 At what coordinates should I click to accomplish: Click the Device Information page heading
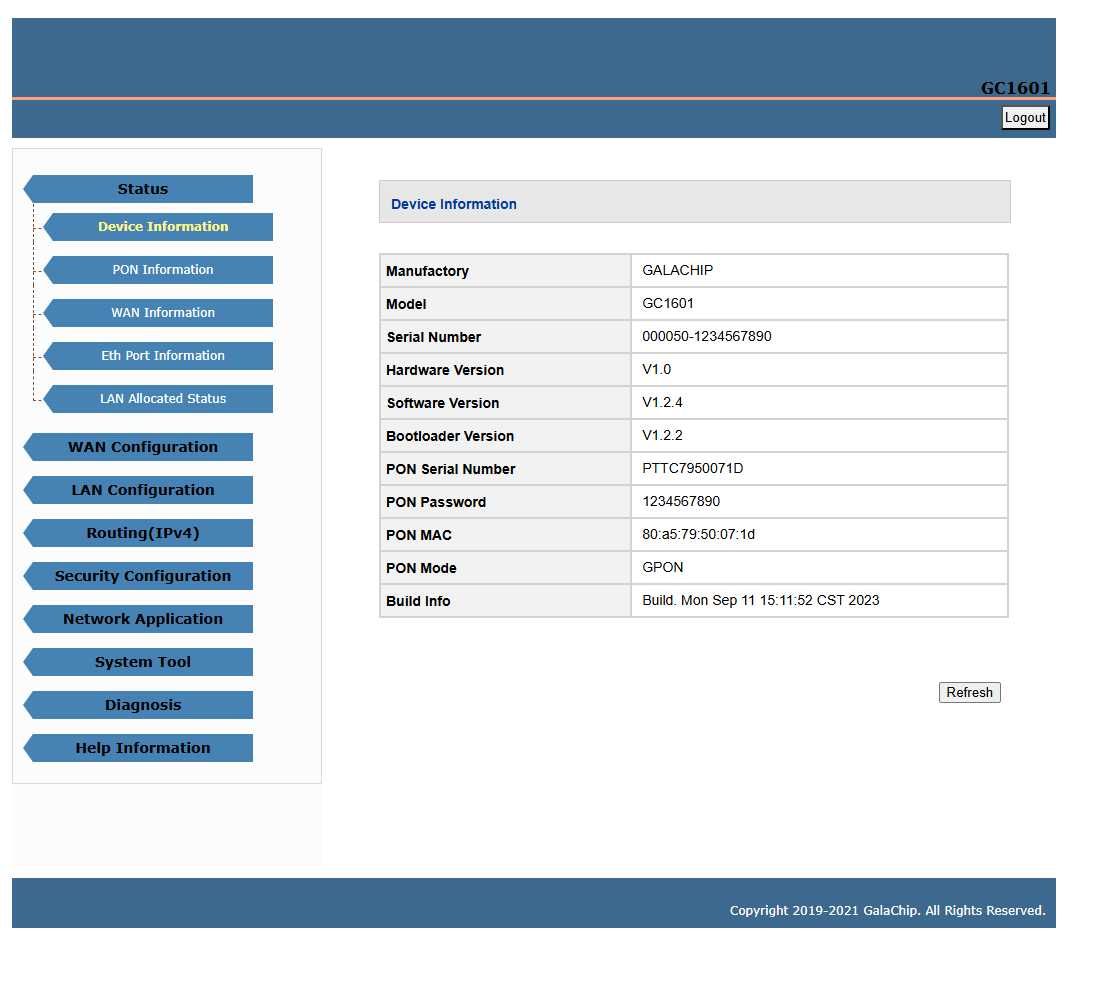click(x=454, y=204)
